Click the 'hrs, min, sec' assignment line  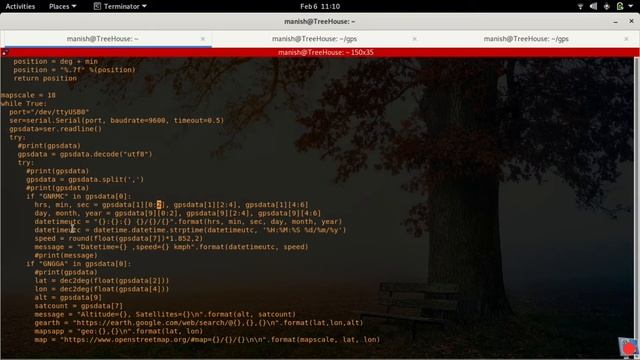click(x=171, y=205)
